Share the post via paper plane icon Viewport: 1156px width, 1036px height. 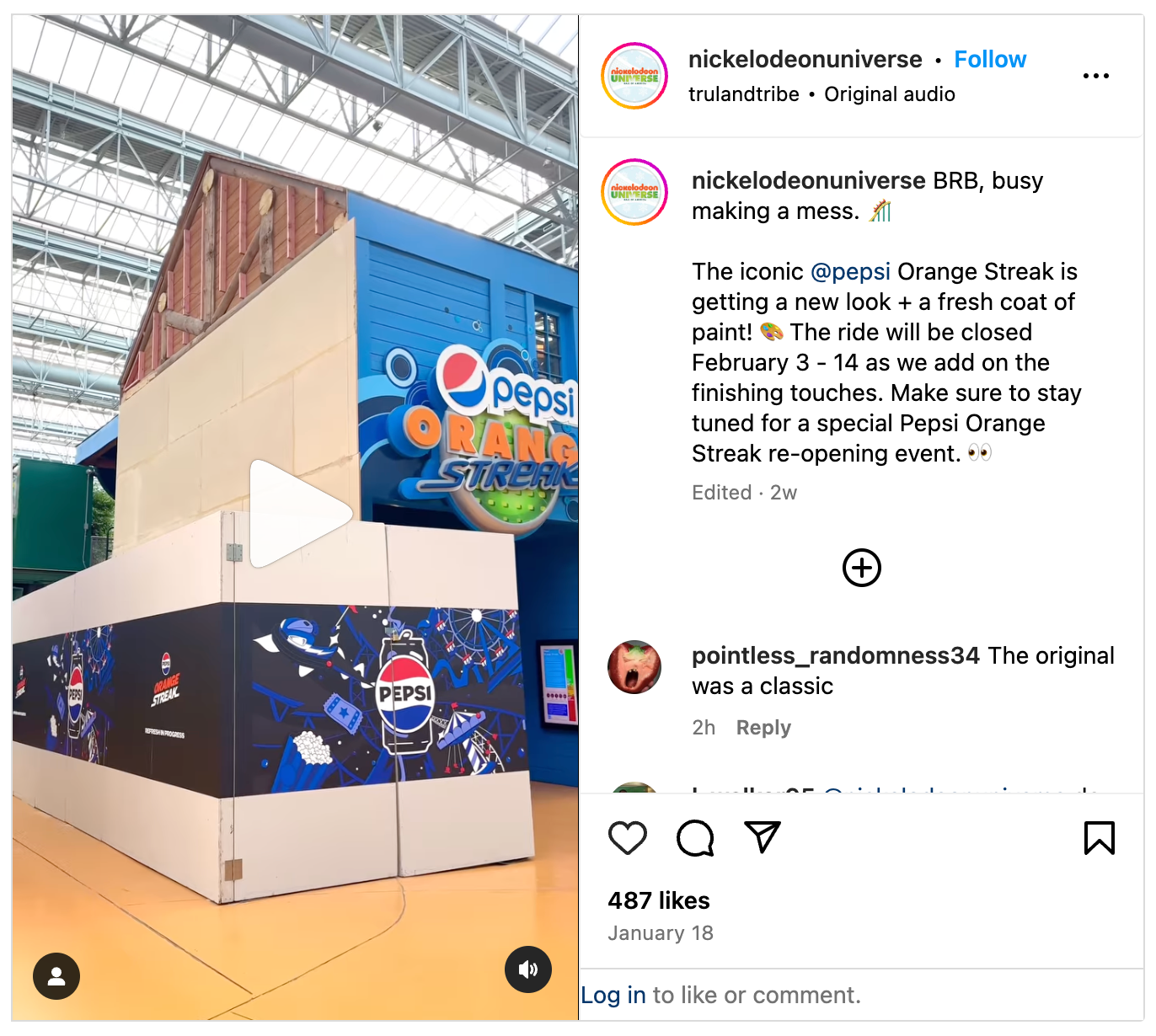[x=763, y=836]
